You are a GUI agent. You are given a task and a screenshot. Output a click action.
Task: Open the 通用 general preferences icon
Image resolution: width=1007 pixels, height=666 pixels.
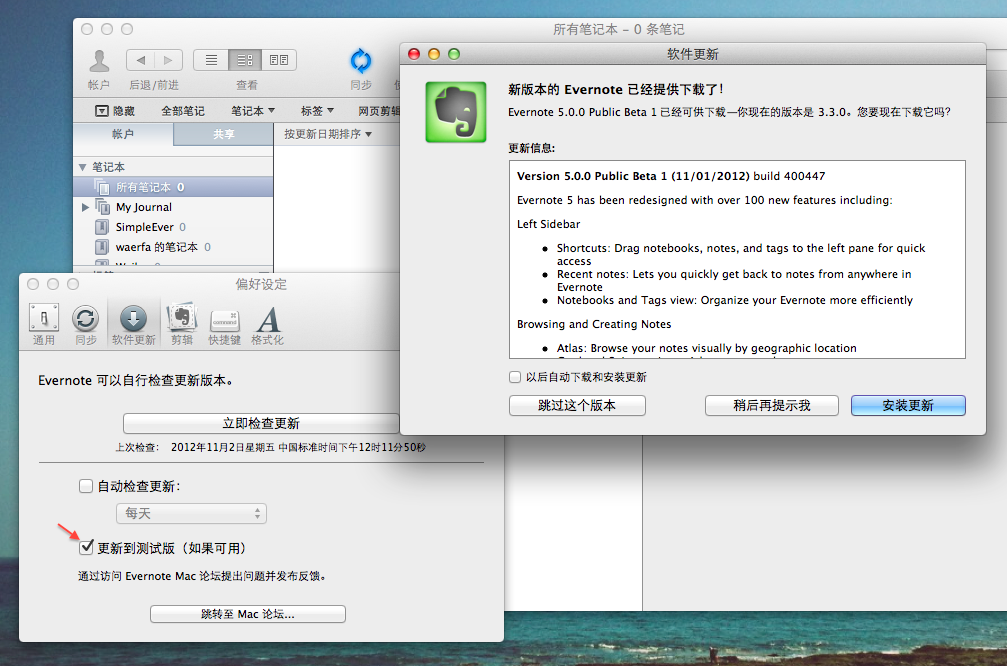(44, 318)
